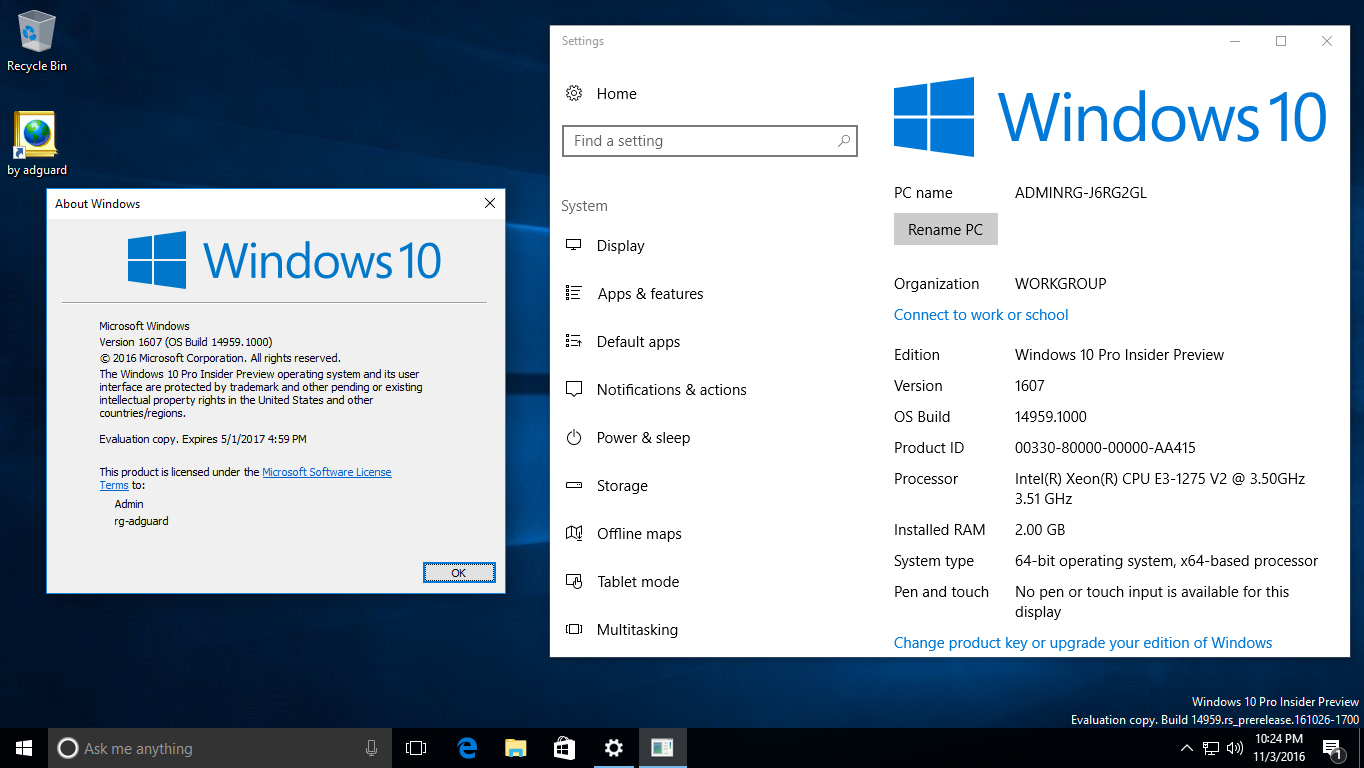Open File Explorer from the taskbar
This screenshot has width=1364, height=768.
tap(515, 748)
